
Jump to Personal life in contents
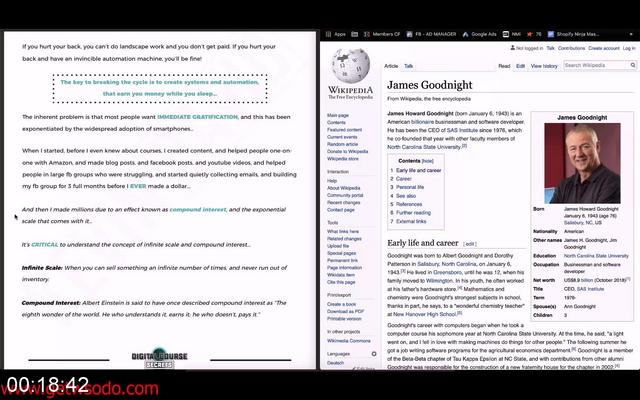tap(410, 187)
